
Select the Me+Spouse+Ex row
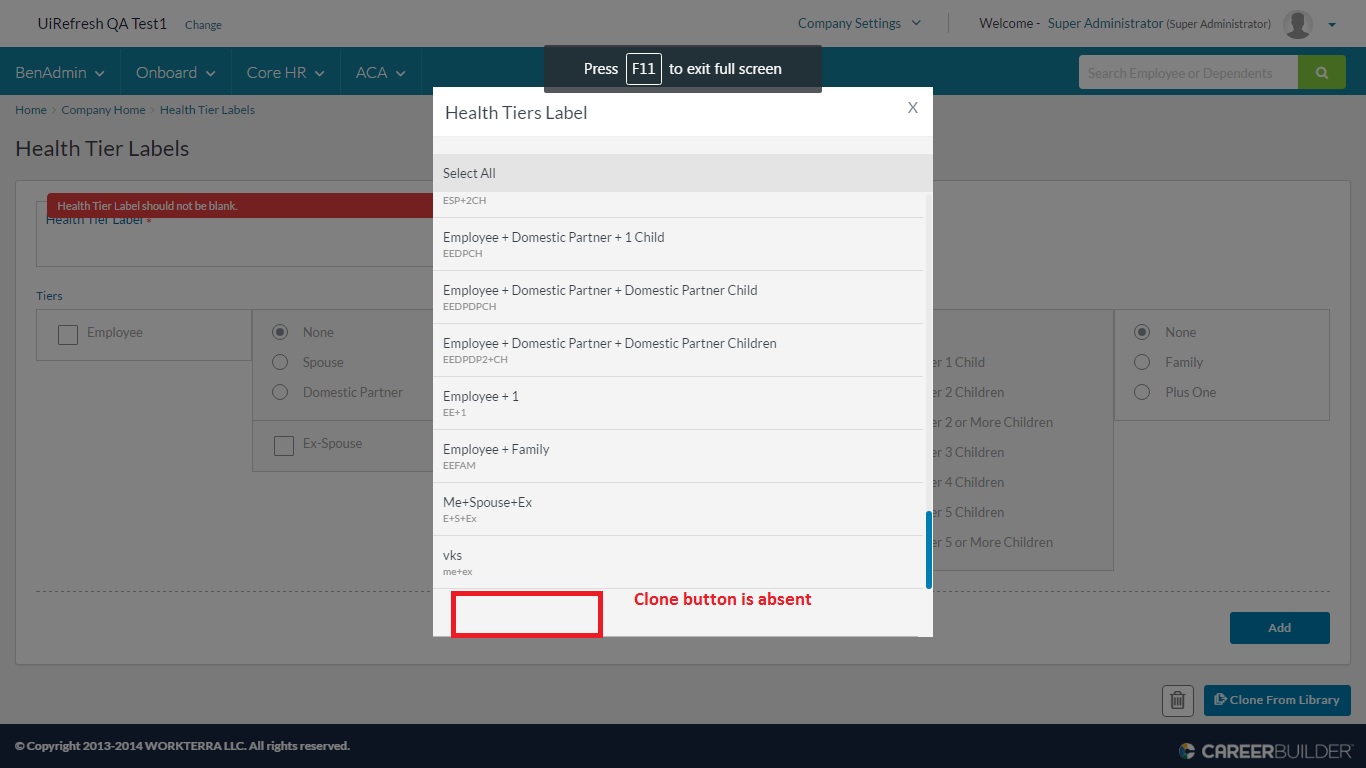pyautogui.click(x=678, y=509)
